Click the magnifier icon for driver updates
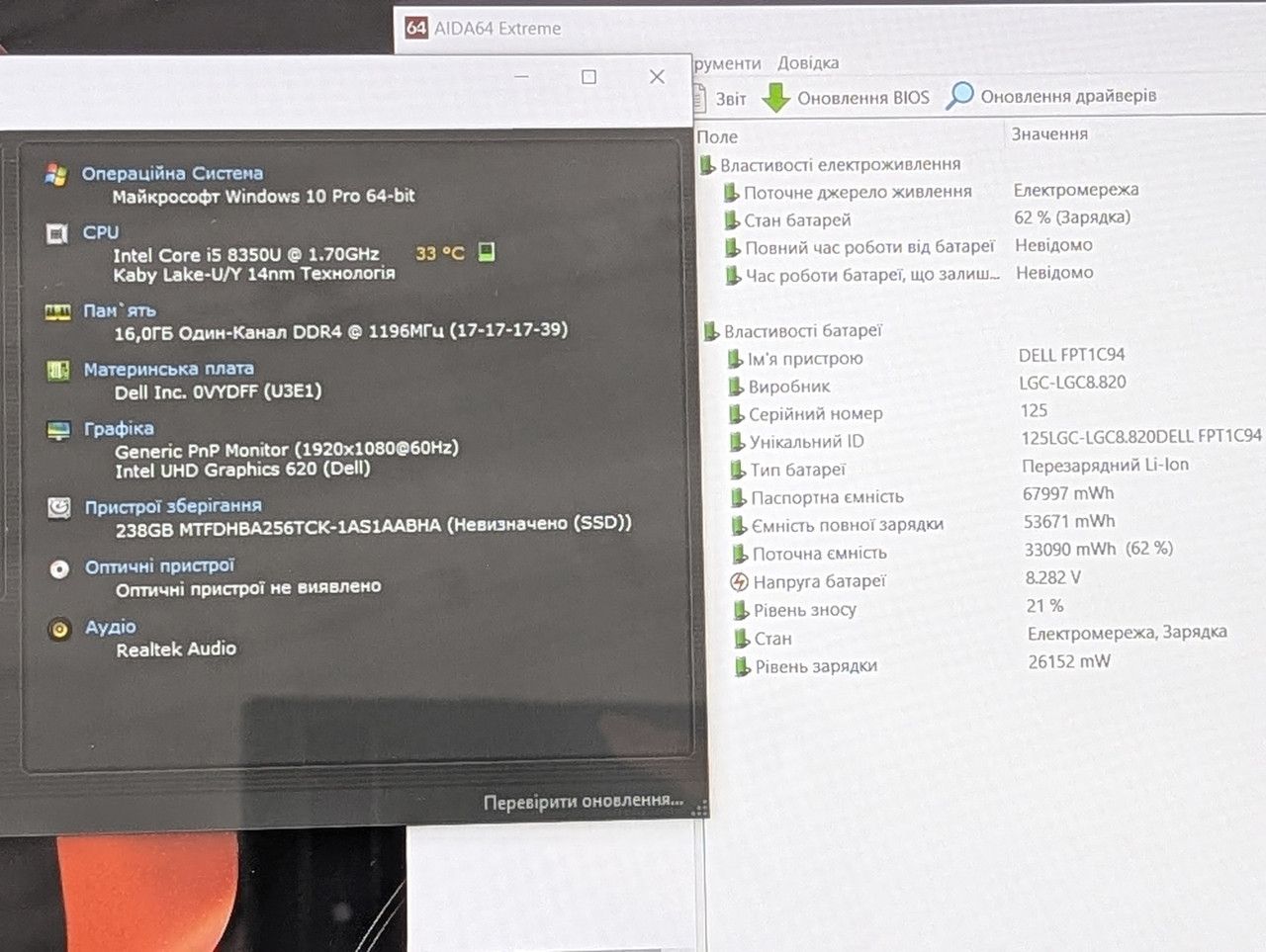The width and height of the screenshot is (1266, 952). coord(959,96)
